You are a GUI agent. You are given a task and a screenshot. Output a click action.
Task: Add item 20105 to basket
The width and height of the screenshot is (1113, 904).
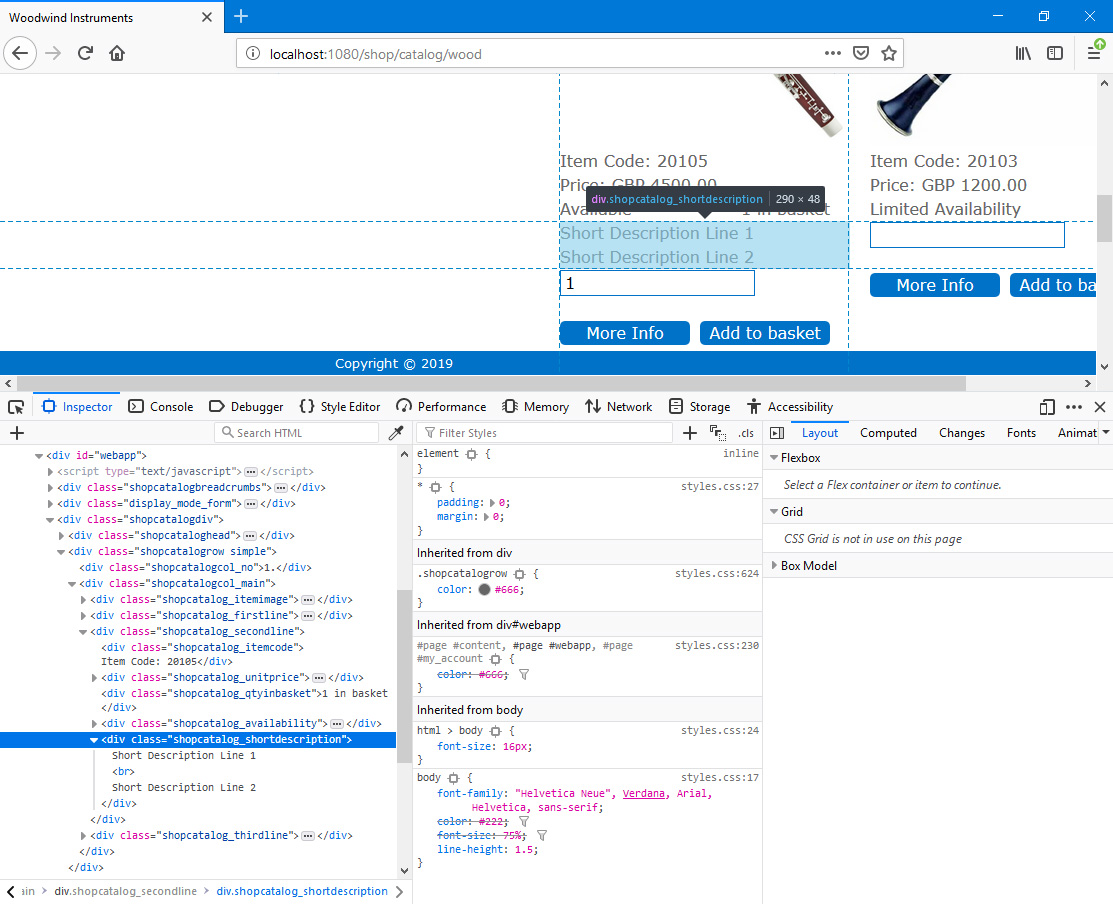(x=764, y=333)
